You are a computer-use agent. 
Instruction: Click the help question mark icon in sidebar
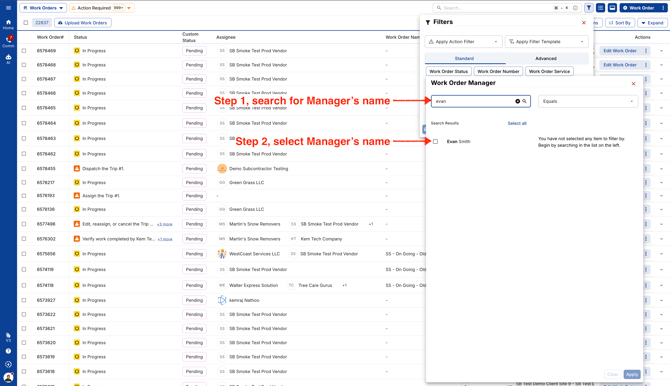[8, 351]
